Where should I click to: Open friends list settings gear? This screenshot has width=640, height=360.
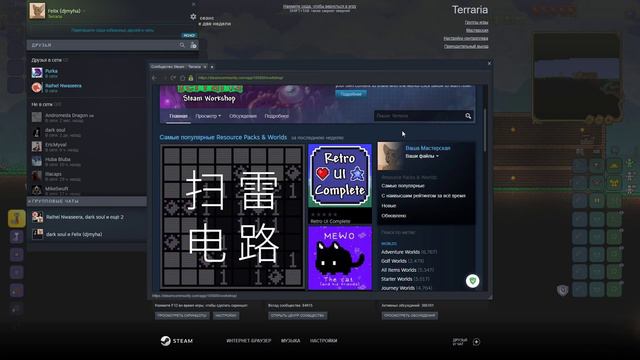pyautogui.click(x=193, y=17)
